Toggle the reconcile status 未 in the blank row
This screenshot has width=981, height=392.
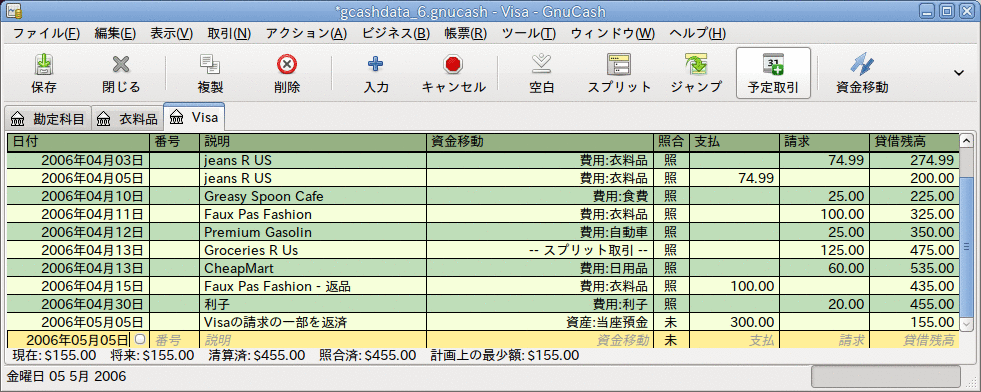click(671, 340)
